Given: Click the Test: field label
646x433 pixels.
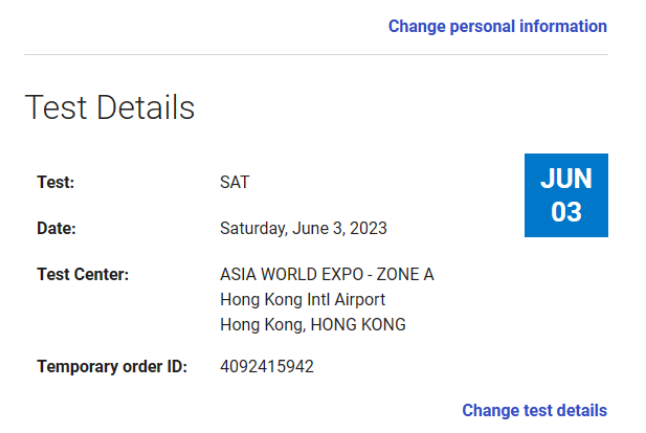Looking at the screenshot, I should pyautogui.click(x=56, y=182).
